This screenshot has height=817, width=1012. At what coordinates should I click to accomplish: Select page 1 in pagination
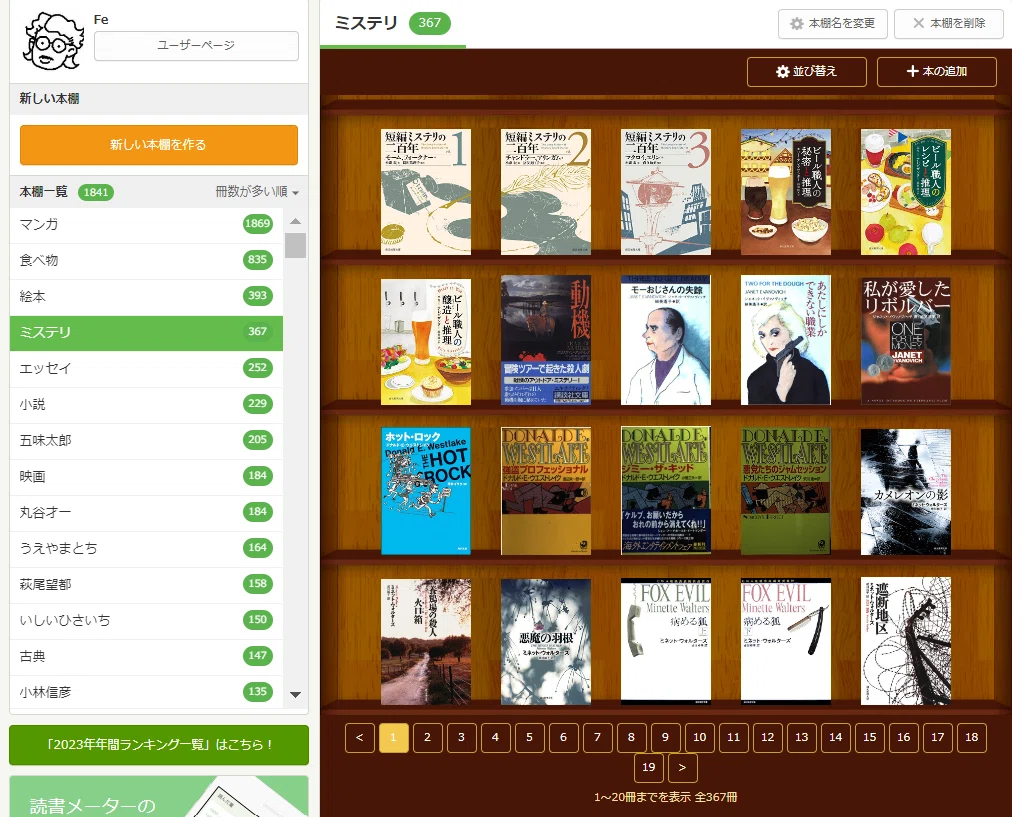coord(394,738)
